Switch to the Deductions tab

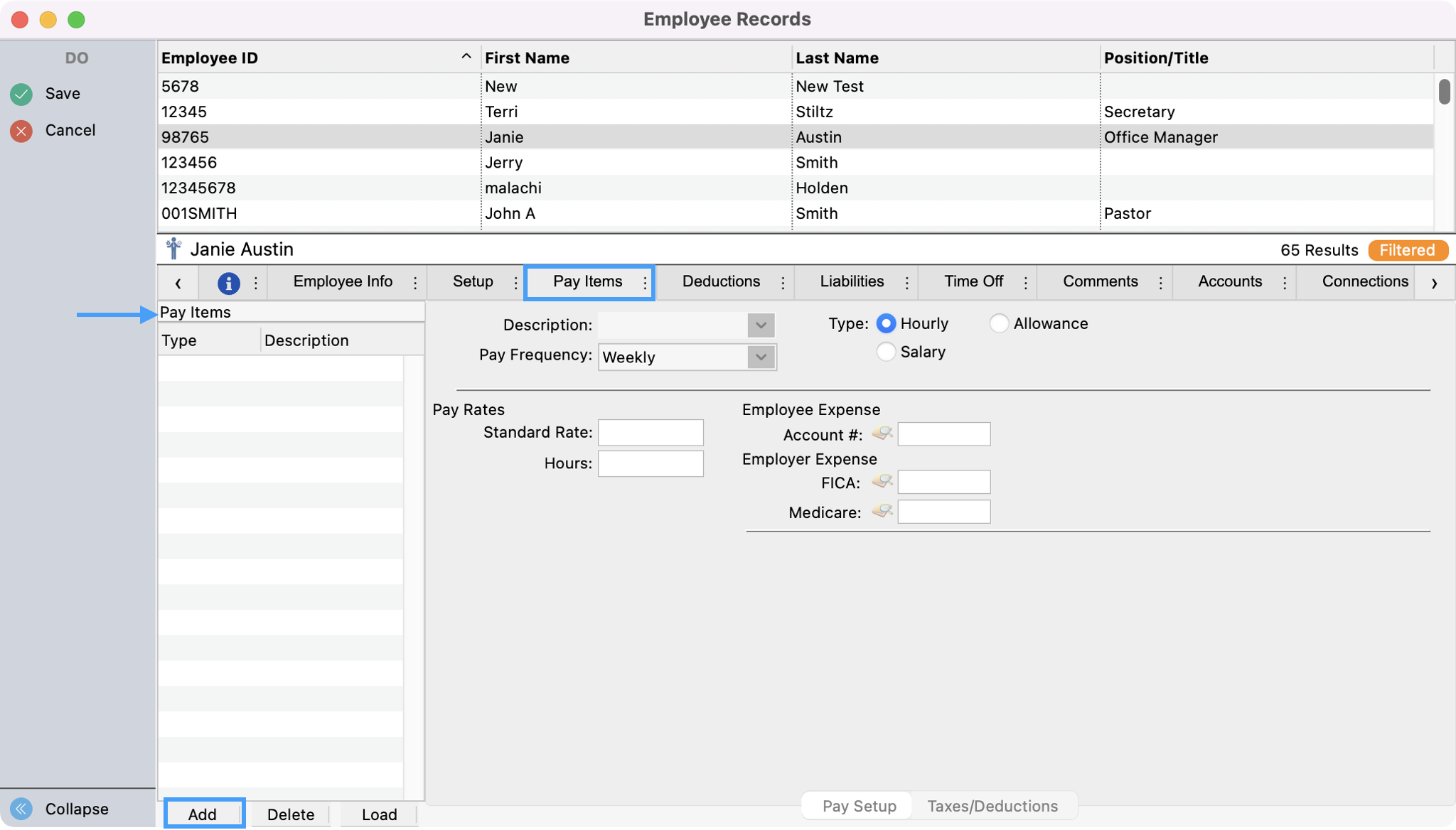721,281
